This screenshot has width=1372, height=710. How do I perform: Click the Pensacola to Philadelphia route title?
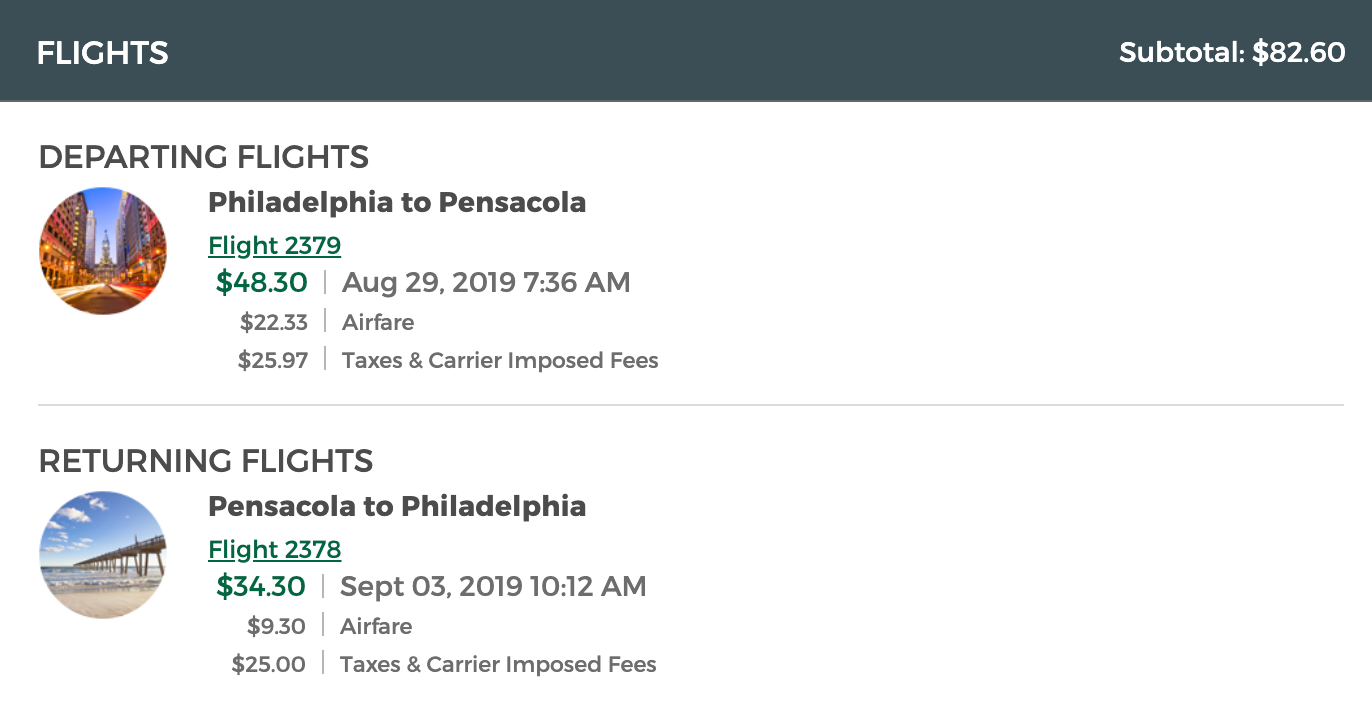(397, 506)
